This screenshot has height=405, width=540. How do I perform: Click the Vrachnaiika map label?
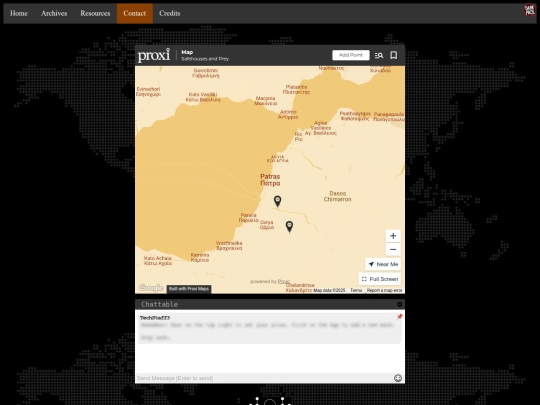(x=229, y=246)
